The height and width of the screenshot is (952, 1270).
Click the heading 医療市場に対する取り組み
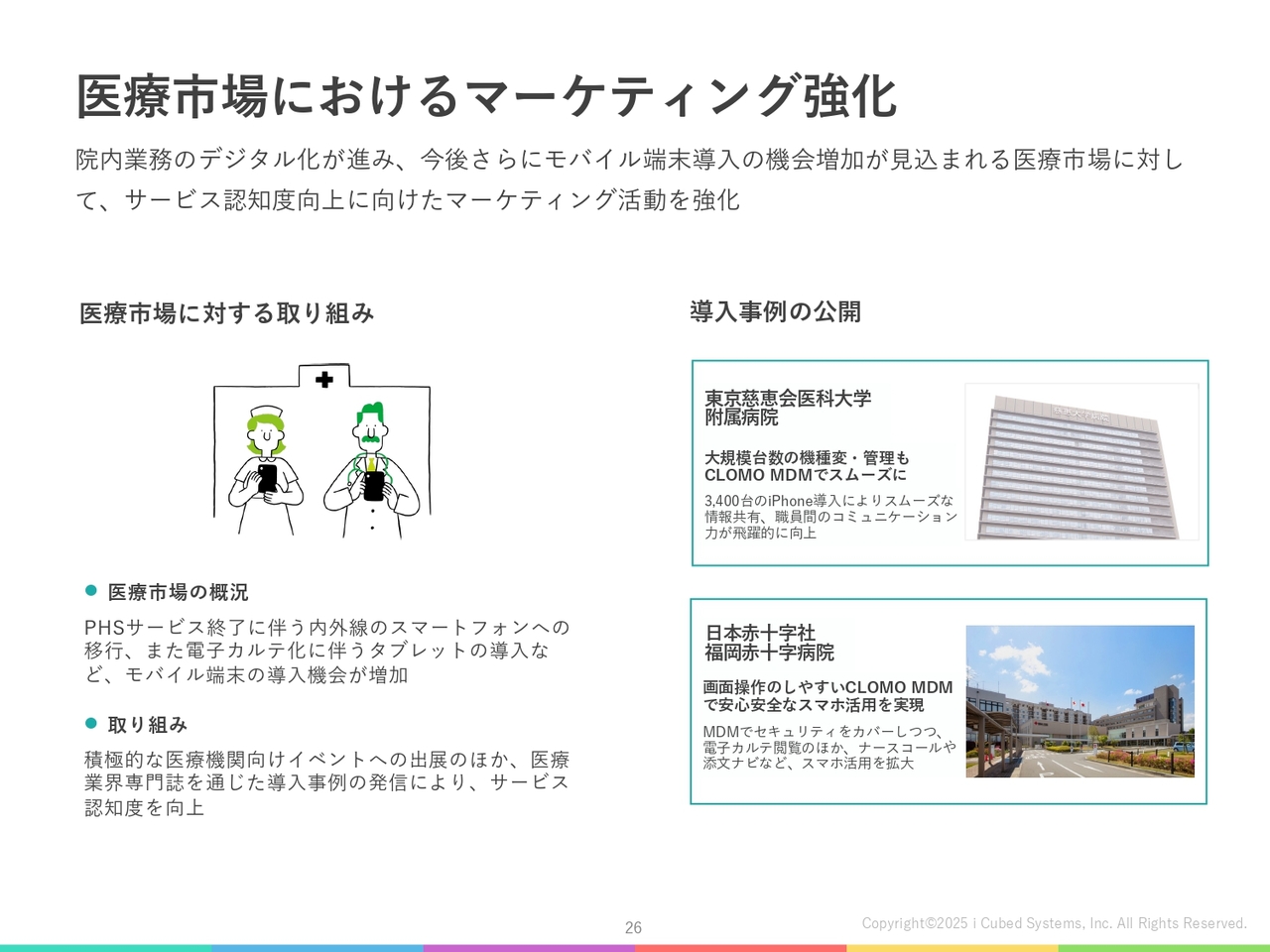click(227, 313)
